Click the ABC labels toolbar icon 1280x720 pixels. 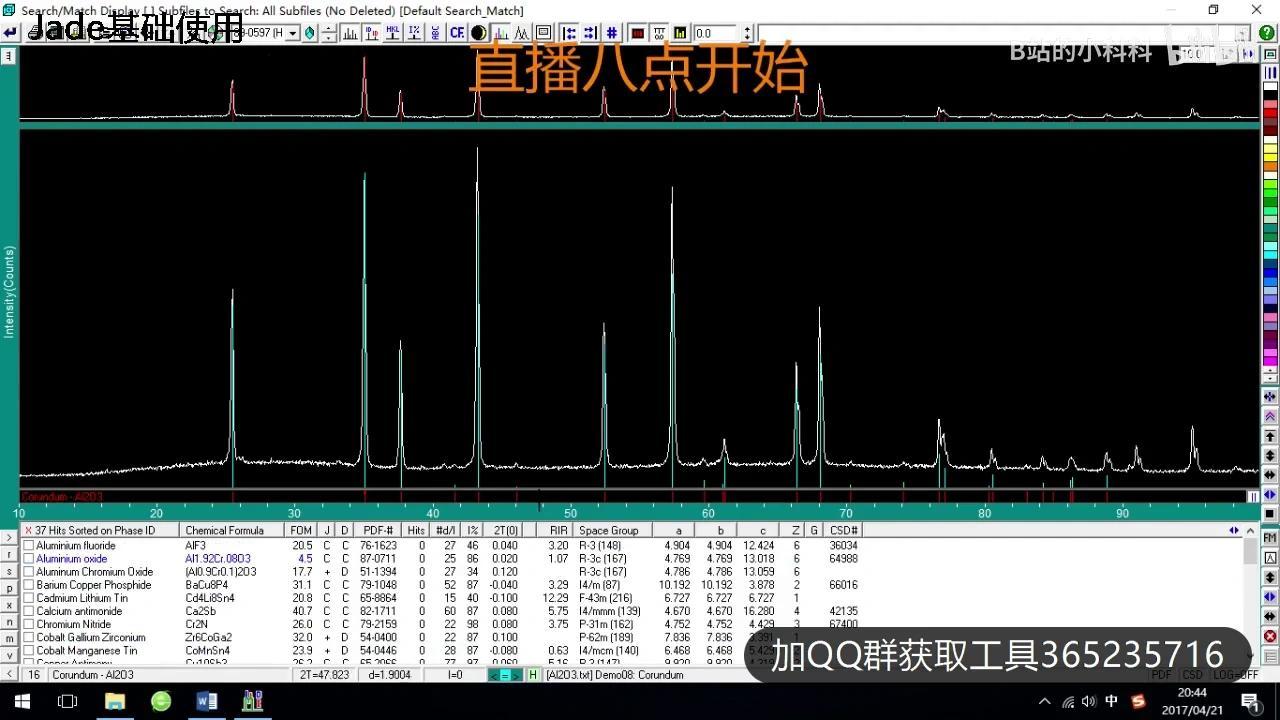[435, 32]
